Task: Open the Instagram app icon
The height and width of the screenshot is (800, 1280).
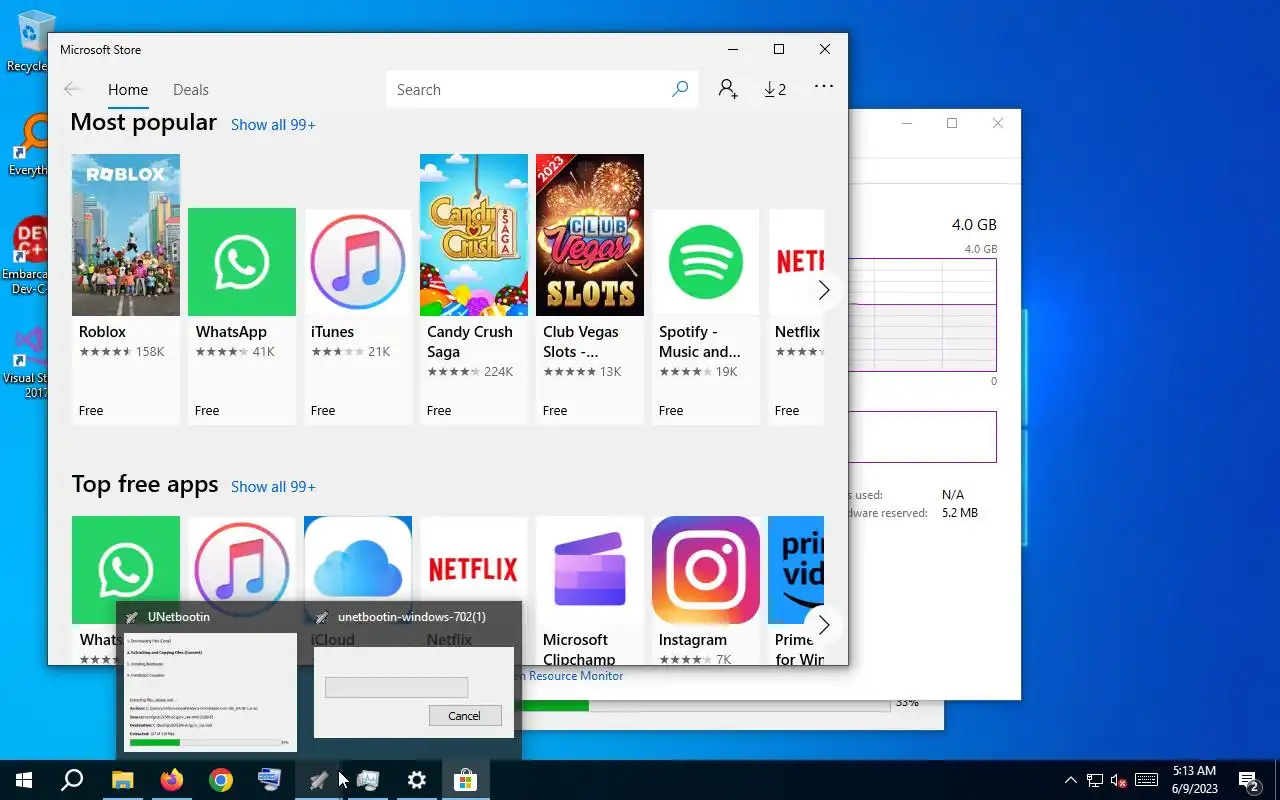Action: coord(706,570)
